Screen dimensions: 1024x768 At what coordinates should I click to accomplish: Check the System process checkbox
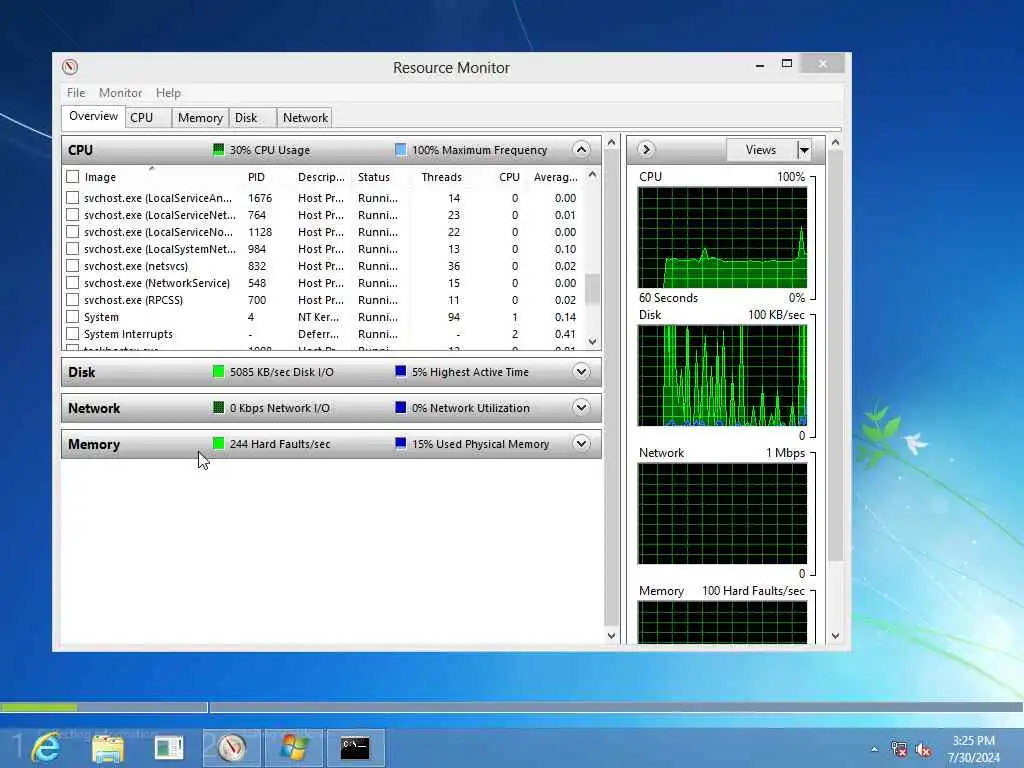point(72,316)
